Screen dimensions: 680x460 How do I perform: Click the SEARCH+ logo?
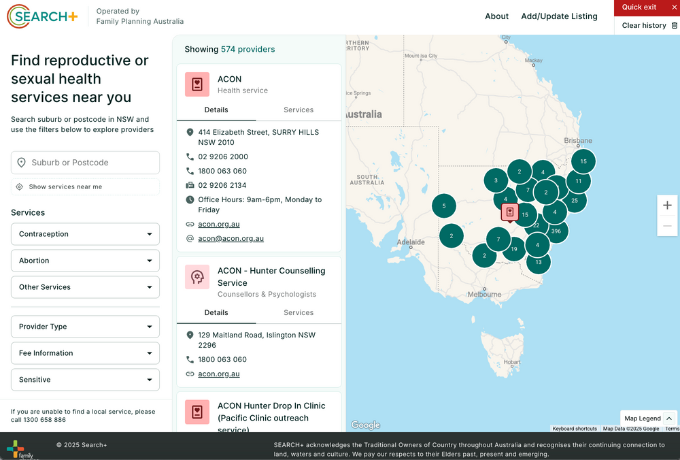[42, 16]
